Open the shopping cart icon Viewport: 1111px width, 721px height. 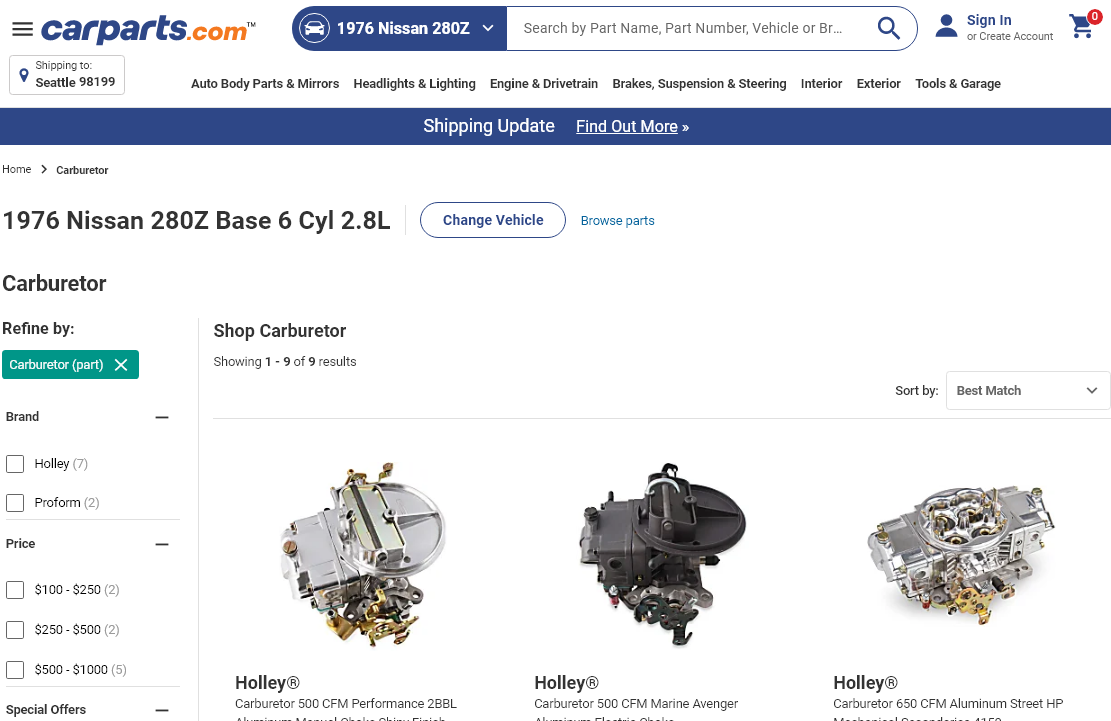1083,25
